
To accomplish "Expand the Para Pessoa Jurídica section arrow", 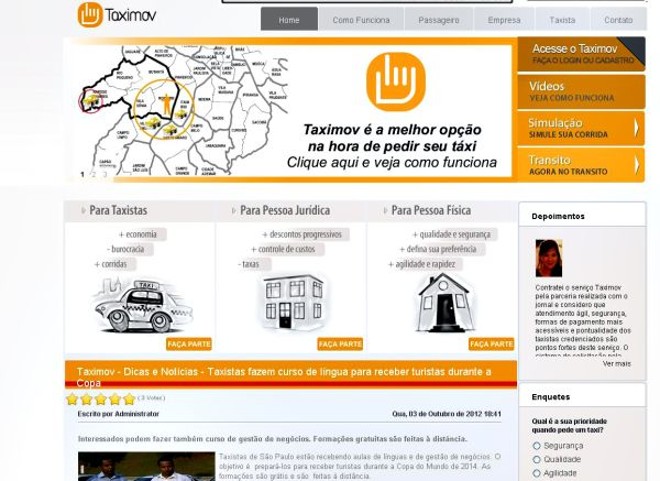I will 234,210.
